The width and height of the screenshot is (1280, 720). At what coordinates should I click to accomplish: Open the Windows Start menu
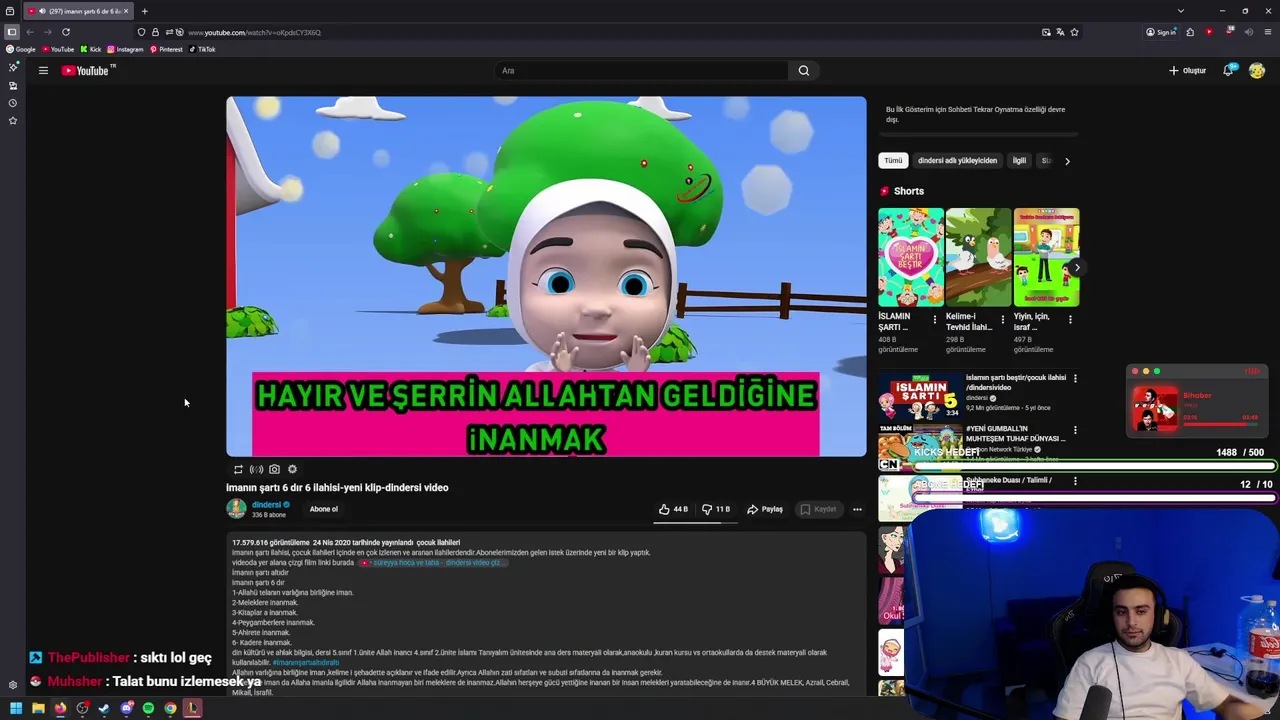tap(16, 708)
